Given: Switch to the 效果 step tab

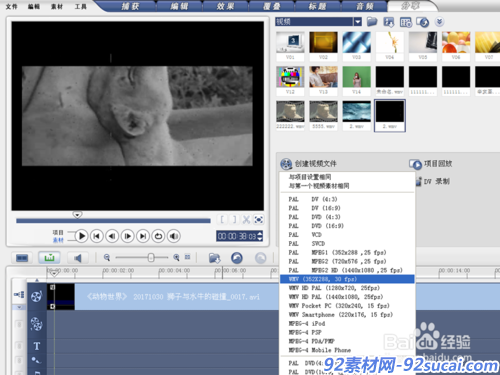Looking at the screenshot, I should pos(225,6).
